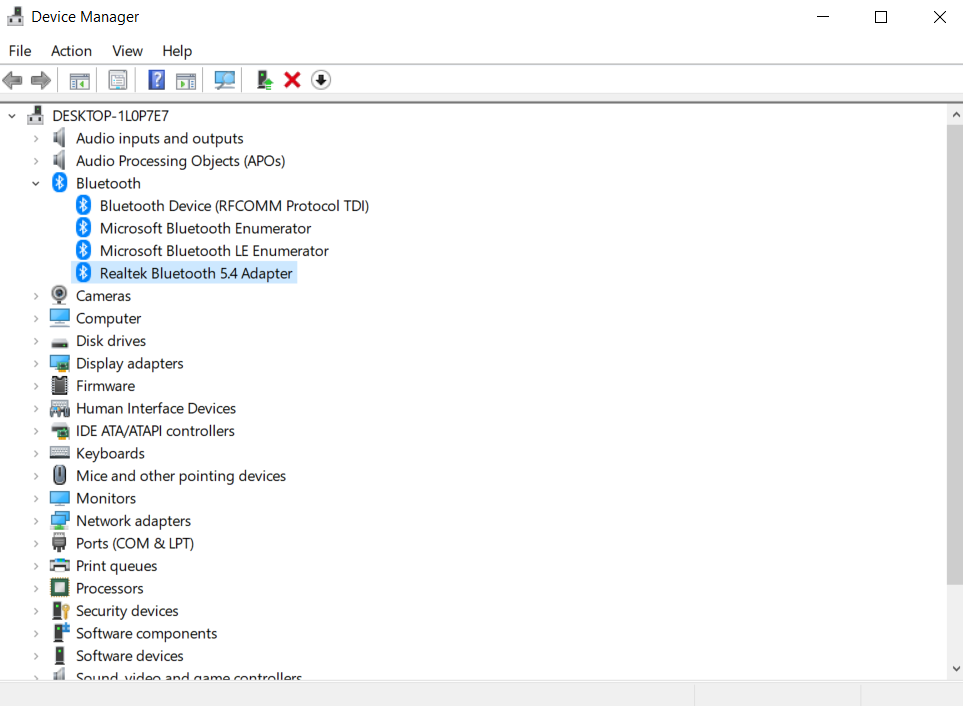Image resolution: width=963 pixels, height=706 pixels.
Task: Select the Bluetooth category icon
Action: click(x=60, y=182)
